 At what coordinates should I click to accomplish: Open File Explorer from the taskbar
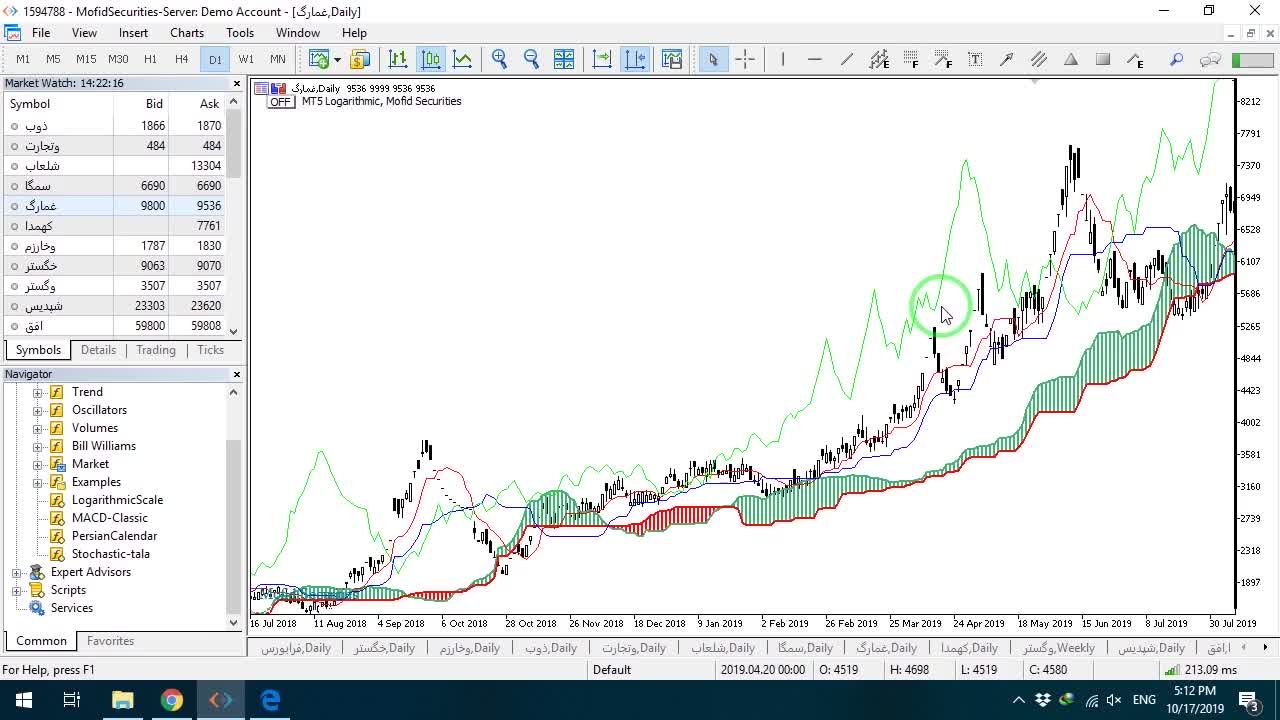[122, 700]
